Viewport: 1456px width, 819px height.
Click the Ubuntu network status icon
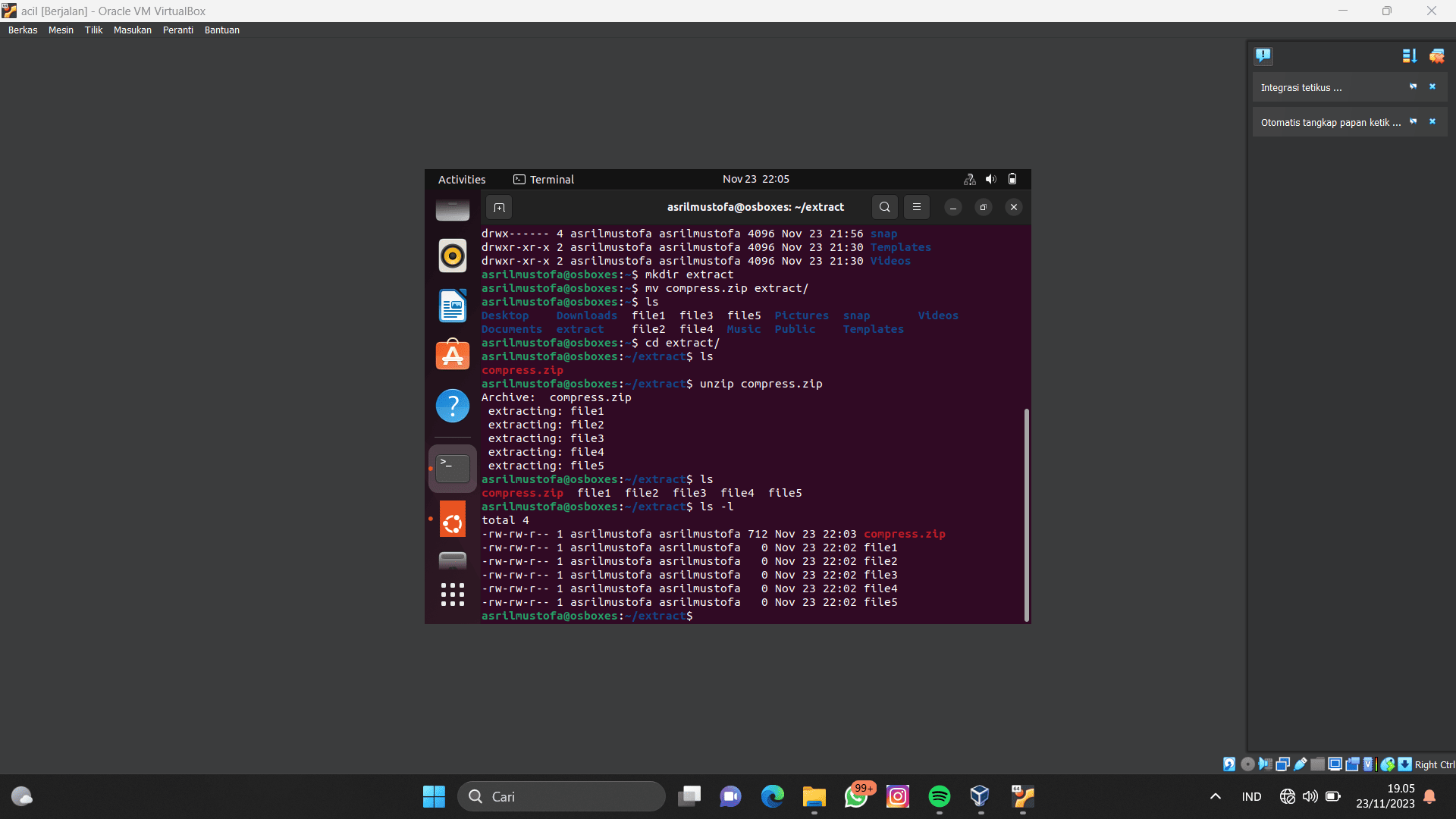pyautogui.click(x=969, y=180)
